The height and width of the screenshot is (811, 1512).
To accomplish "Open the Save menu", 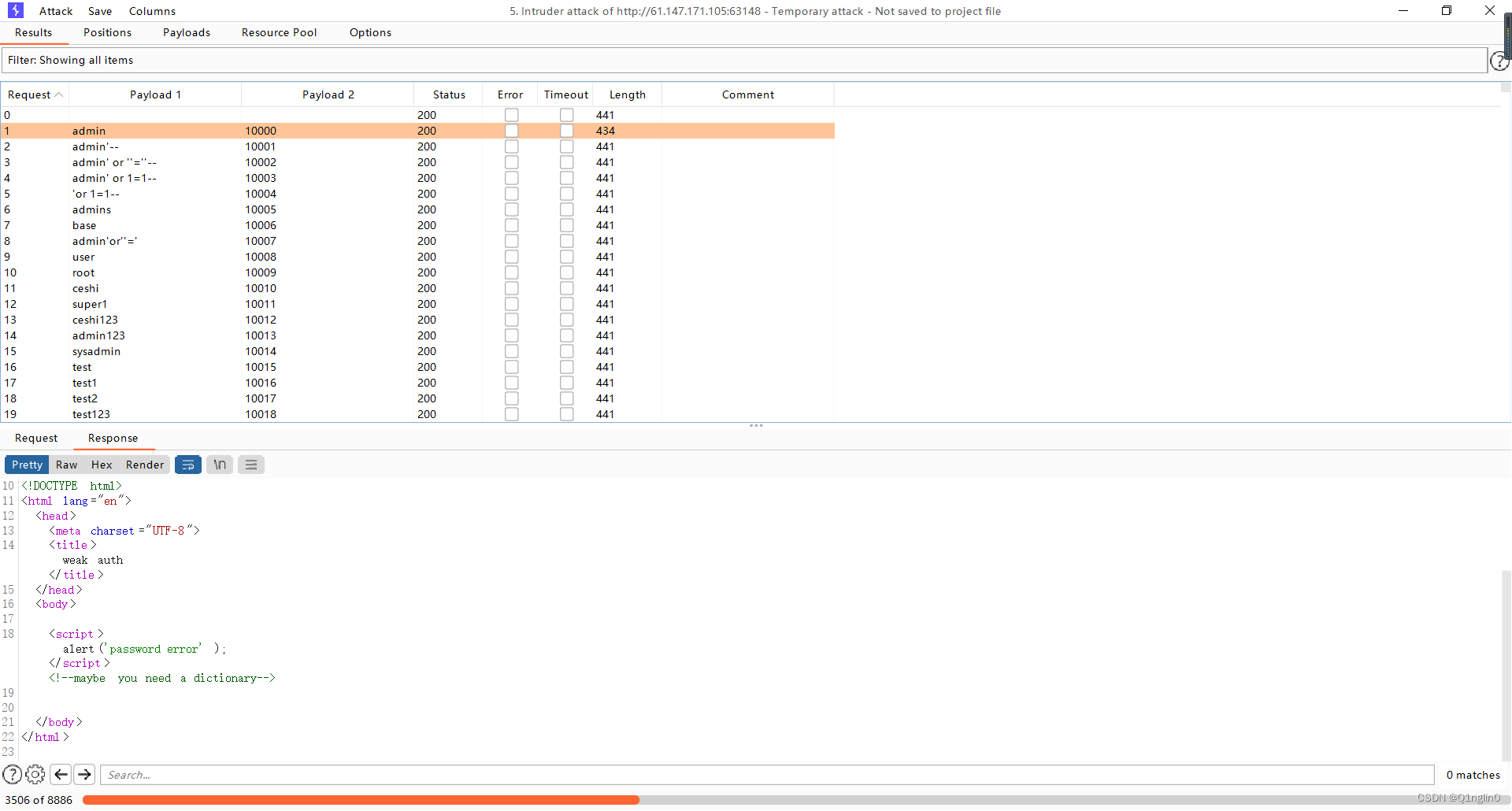I will [x=100, y=11].
